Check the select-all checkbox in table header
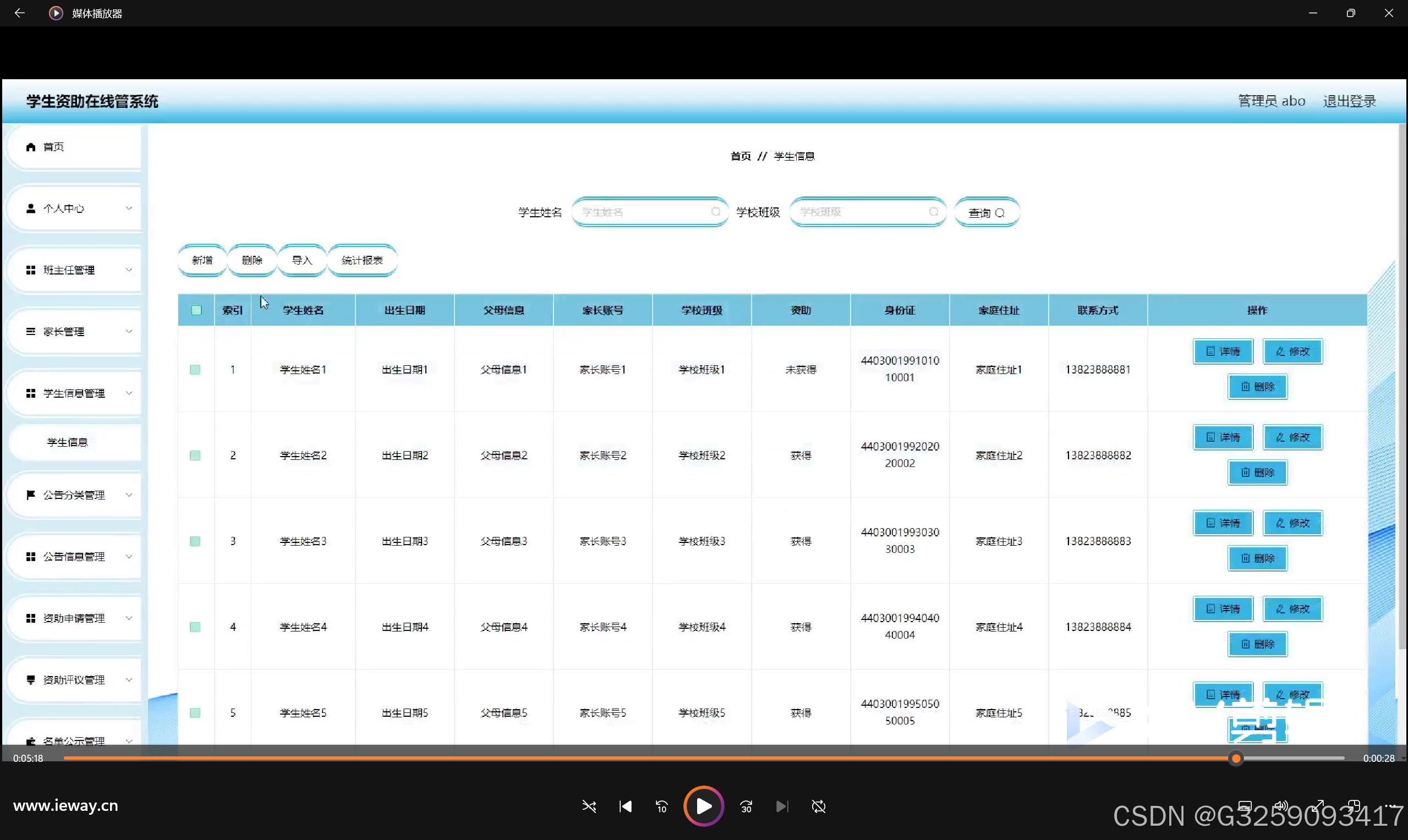 point(196,310)
